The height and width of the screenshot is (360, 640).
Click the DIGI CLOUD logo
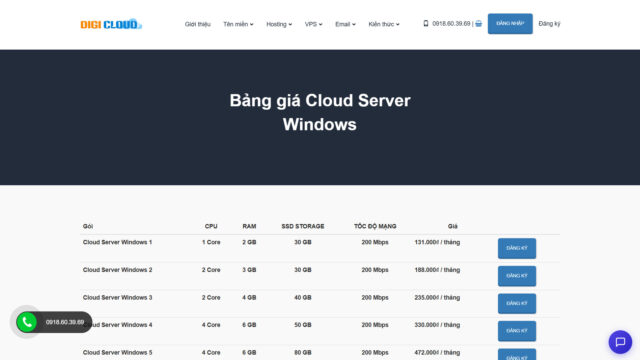pyautogui.click(x=111, y=24)
